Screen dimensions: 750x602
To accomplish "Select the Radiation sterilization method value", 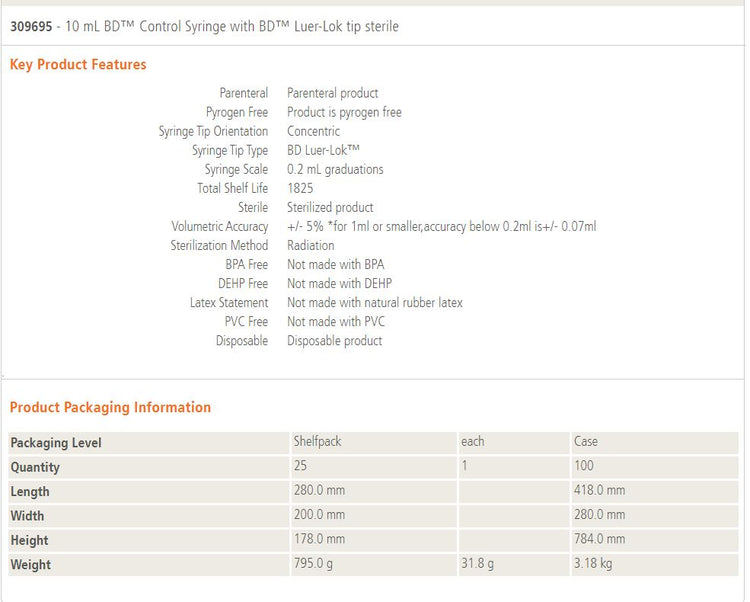I will [x=311, y=245].
